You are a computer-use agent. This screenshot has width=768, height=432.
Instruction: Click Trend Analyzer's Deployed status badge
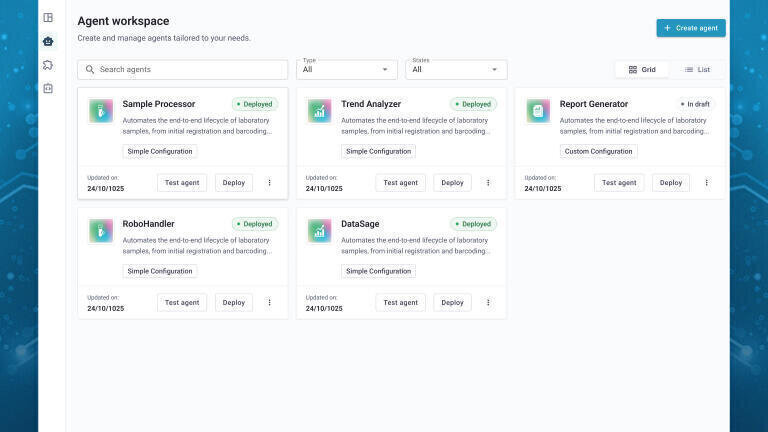473,104
